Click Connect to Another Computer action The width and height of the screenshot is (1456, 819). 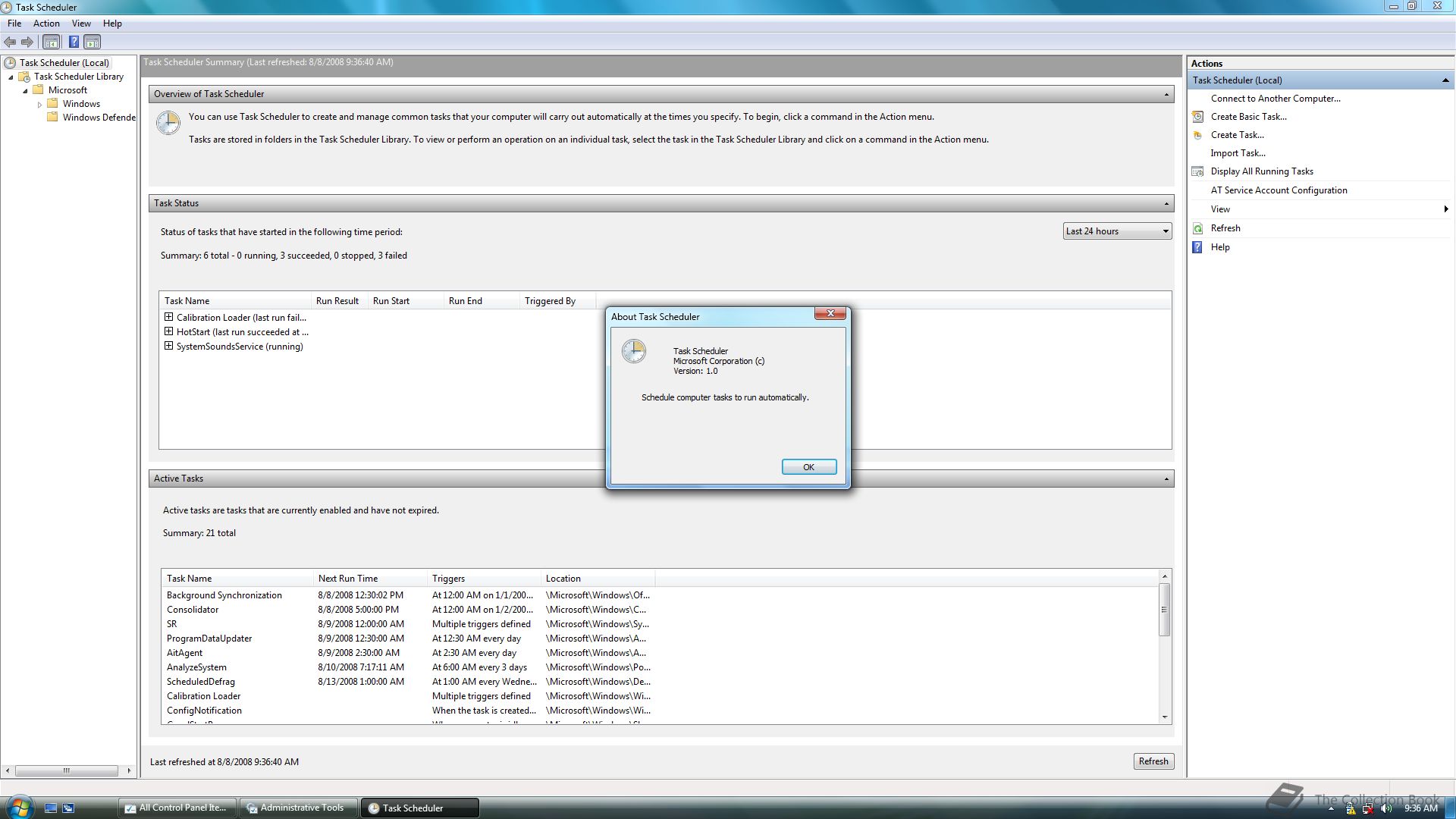(x=1276, y=99)
